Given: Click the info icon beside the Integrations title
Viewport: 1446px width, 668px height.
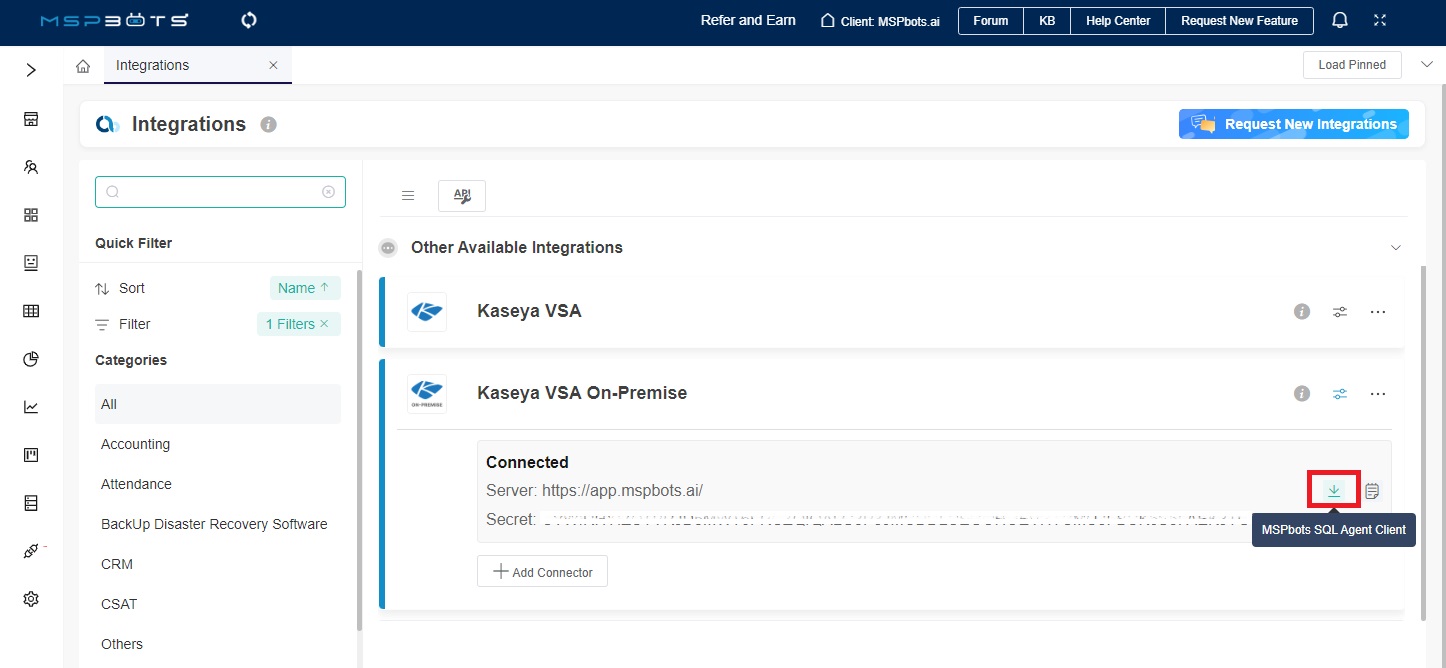Looking at the screenshot, I should click(x=268, y=125).
